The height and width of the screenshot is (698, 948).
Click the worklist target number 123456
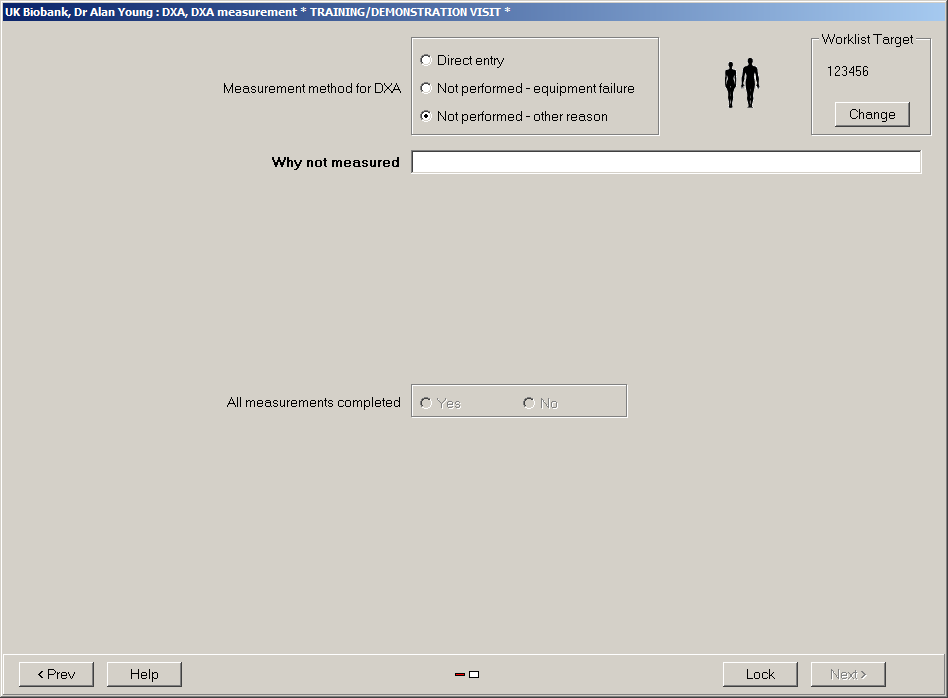(x=848, y=72)
